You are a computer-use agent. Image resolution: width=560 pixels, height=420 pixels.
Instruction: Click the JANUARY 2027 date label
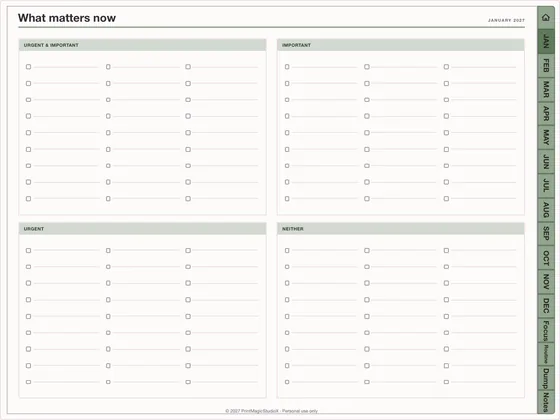506,20
